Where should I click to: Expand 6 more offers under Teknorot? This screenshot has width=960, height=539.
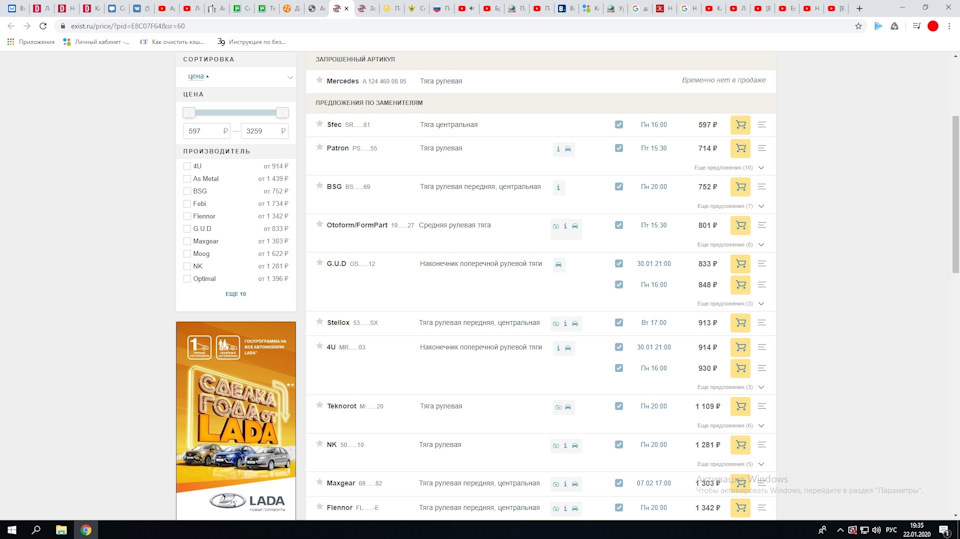pos(730,426)
